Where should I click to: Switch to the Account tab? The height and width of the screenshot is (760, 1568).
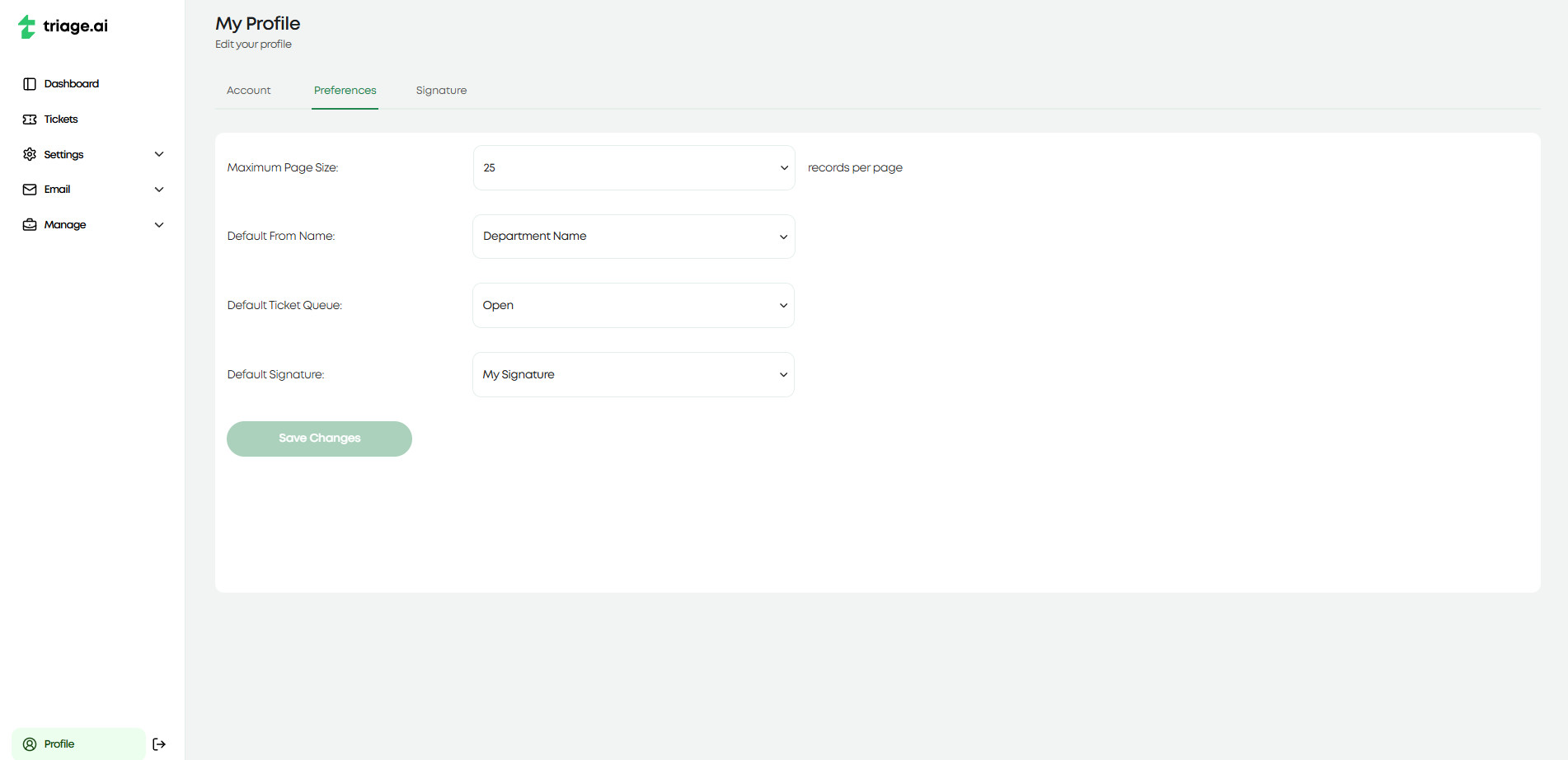(x=248, y=90)
